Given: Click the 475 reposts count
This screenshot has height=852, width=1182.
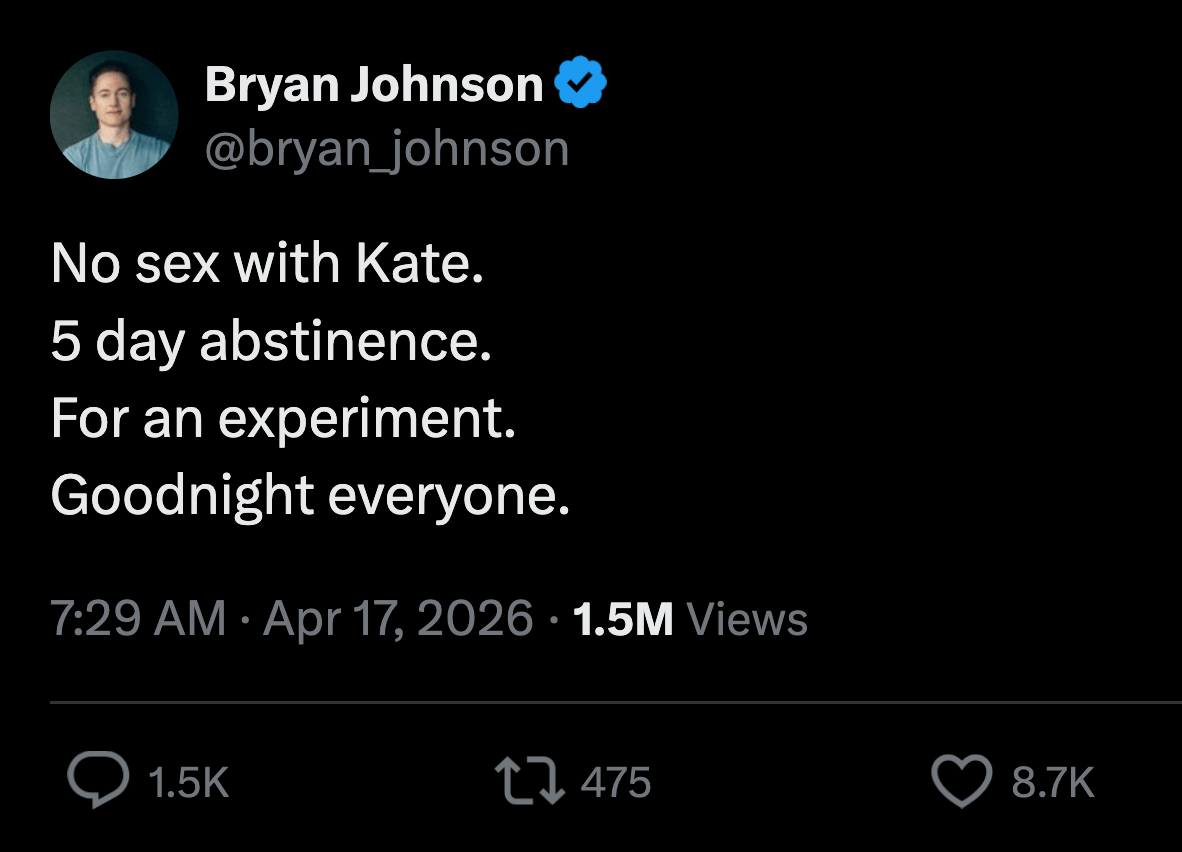Looking at the screenshot, I should point(615,785).
